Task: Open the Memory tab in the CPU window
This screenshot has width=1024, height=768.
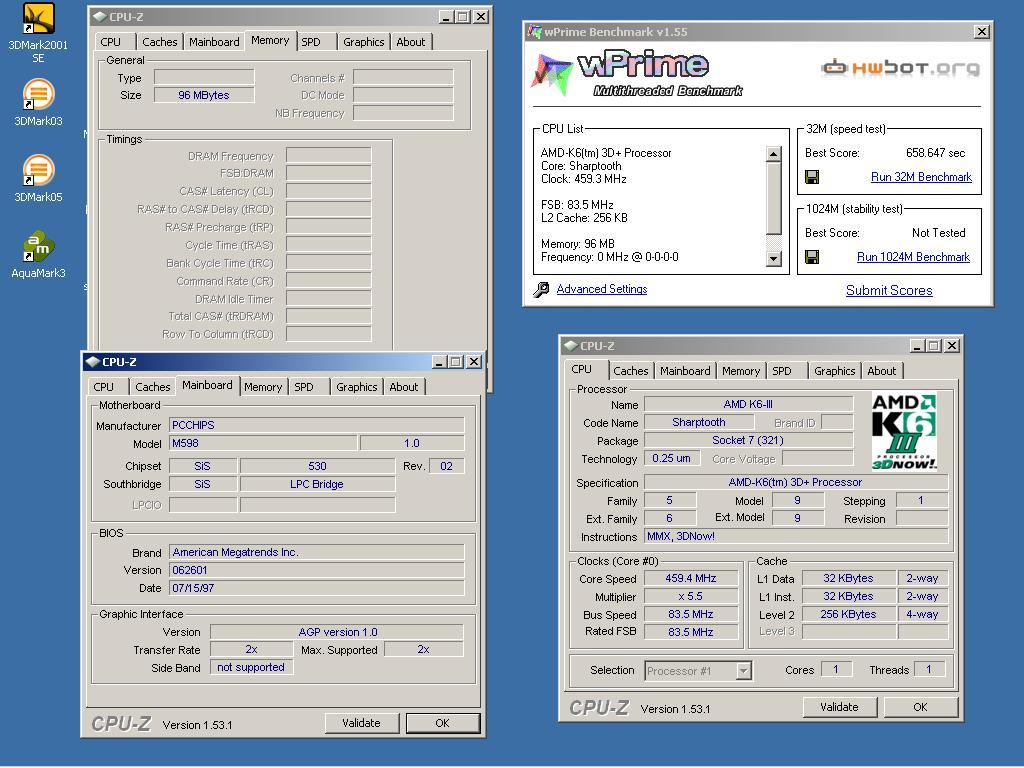Action: tap(741, 371)
